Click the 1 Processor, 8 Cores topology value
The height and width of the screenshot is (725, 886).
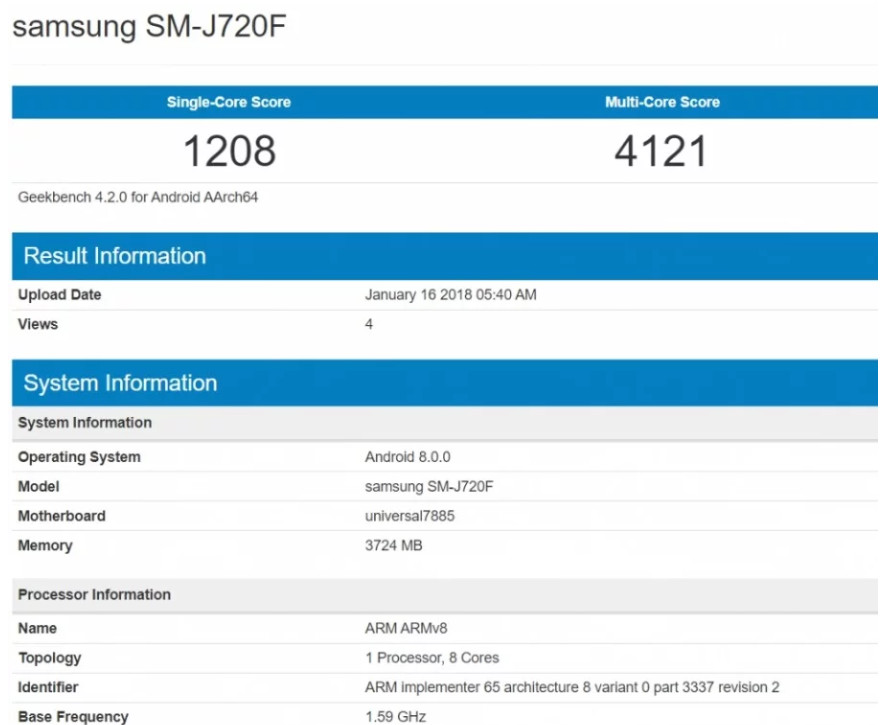pyautogui.click(x=432, y=658)
